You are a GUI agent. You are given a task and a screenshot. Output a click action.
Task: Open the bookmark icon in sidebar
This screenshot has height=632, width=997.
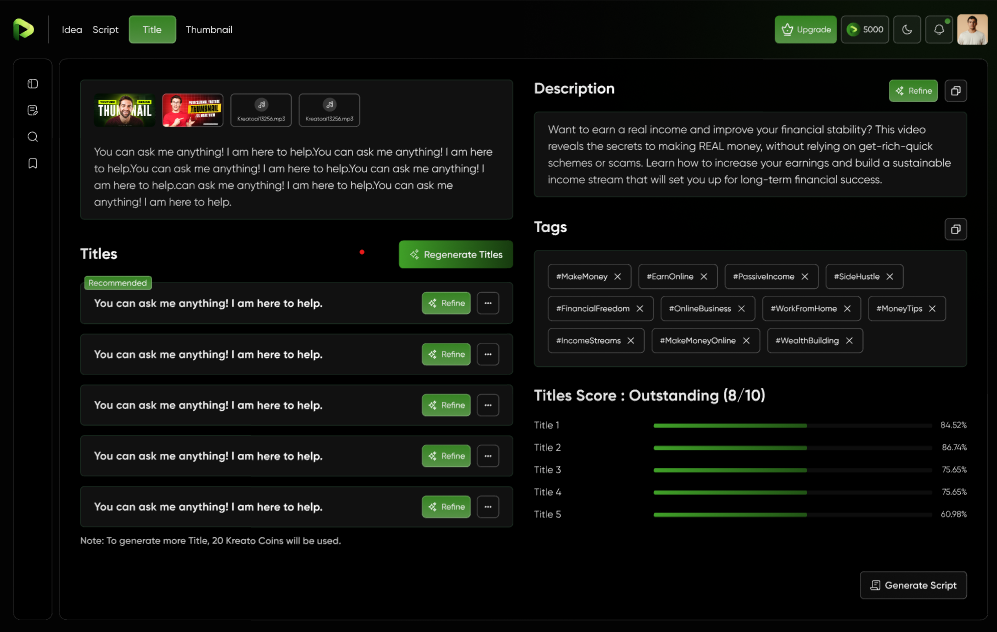click(x=33, y=163)
